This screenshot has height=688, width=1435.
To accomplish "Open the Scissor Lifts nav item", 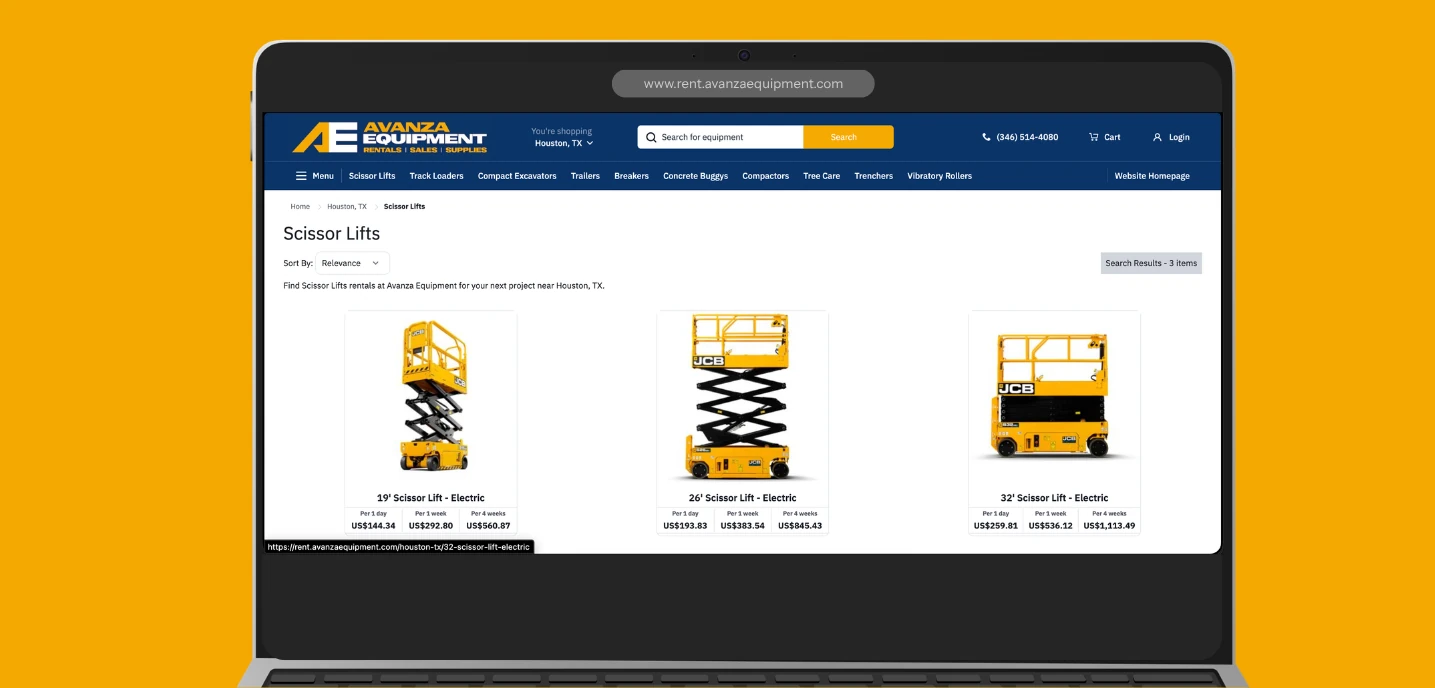I will (372, 176).
